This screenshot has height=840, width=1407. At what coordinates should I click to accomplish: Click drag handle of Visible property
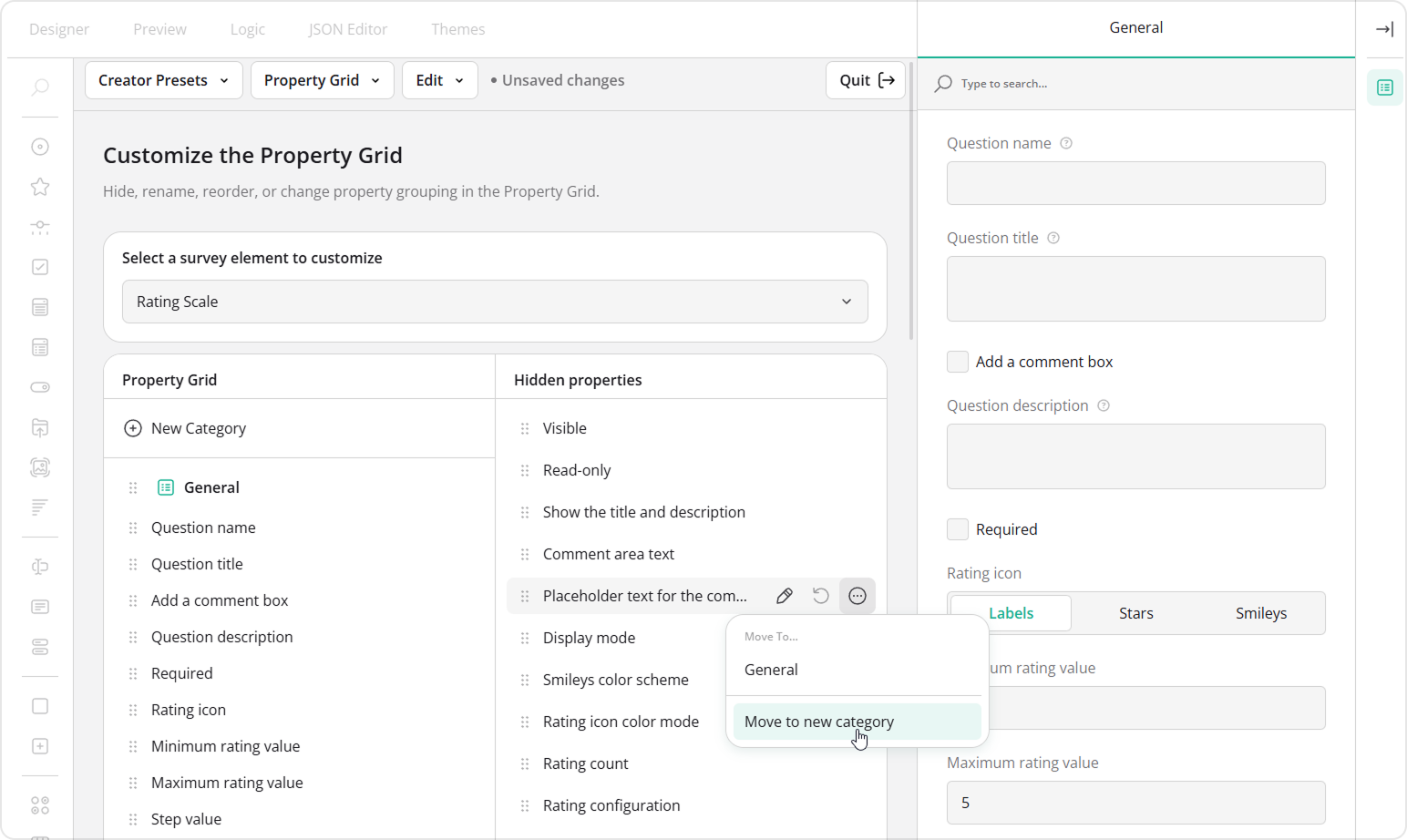pos(525,428)
